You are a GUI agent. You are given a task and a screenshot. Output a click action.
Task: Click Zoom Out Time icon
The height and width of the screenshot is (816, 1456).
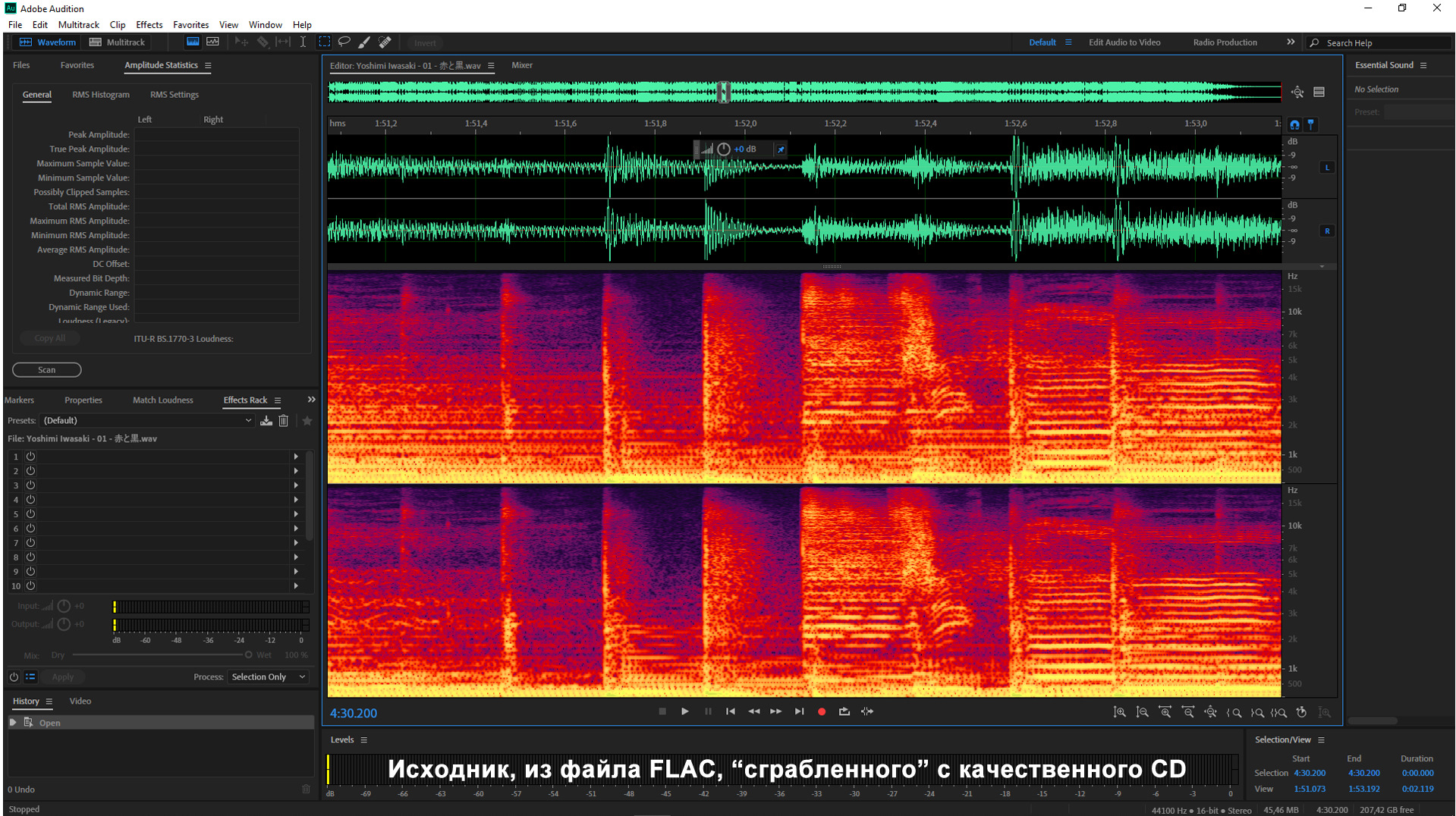(1188, 712)
